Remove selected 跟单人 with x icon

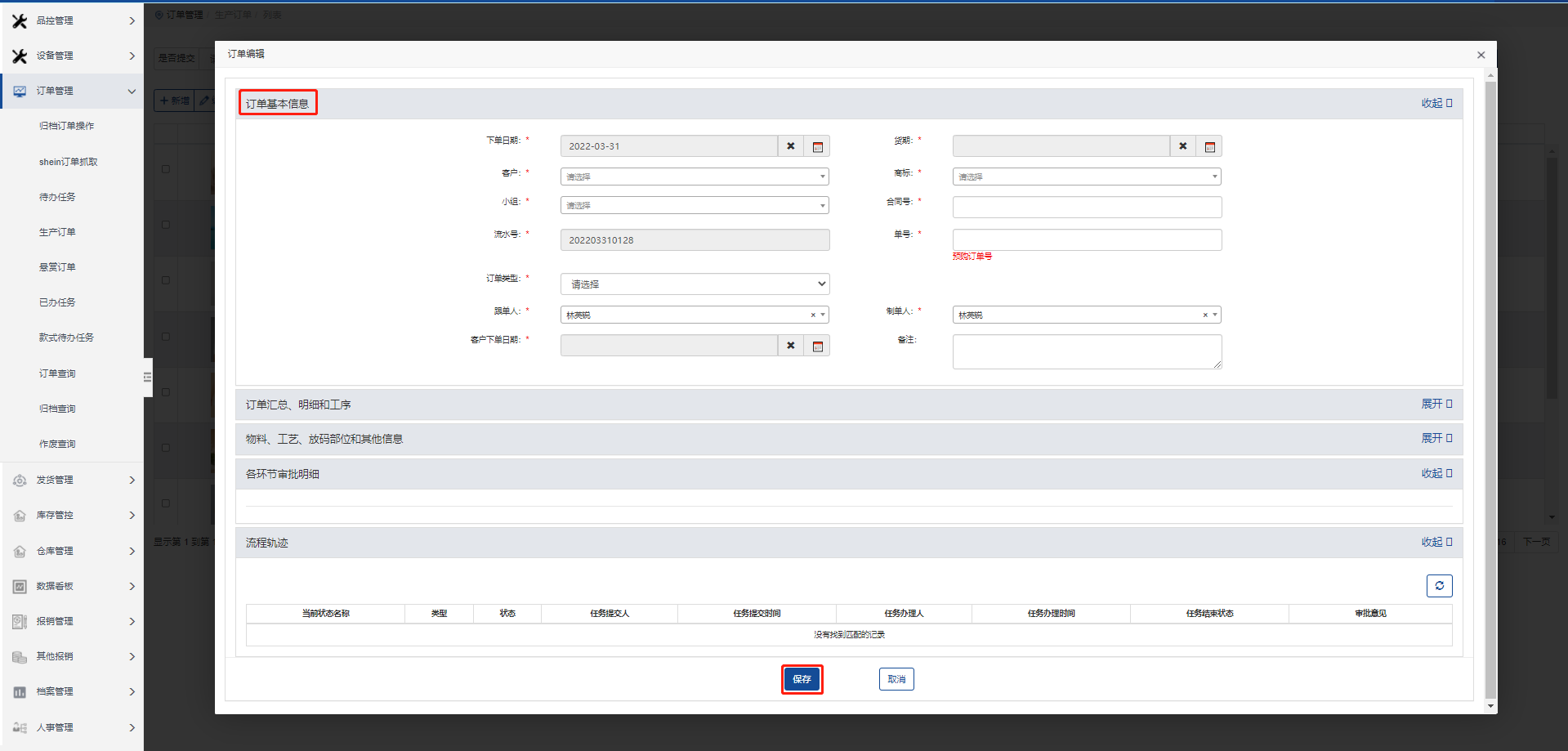(x=812, y=315)
